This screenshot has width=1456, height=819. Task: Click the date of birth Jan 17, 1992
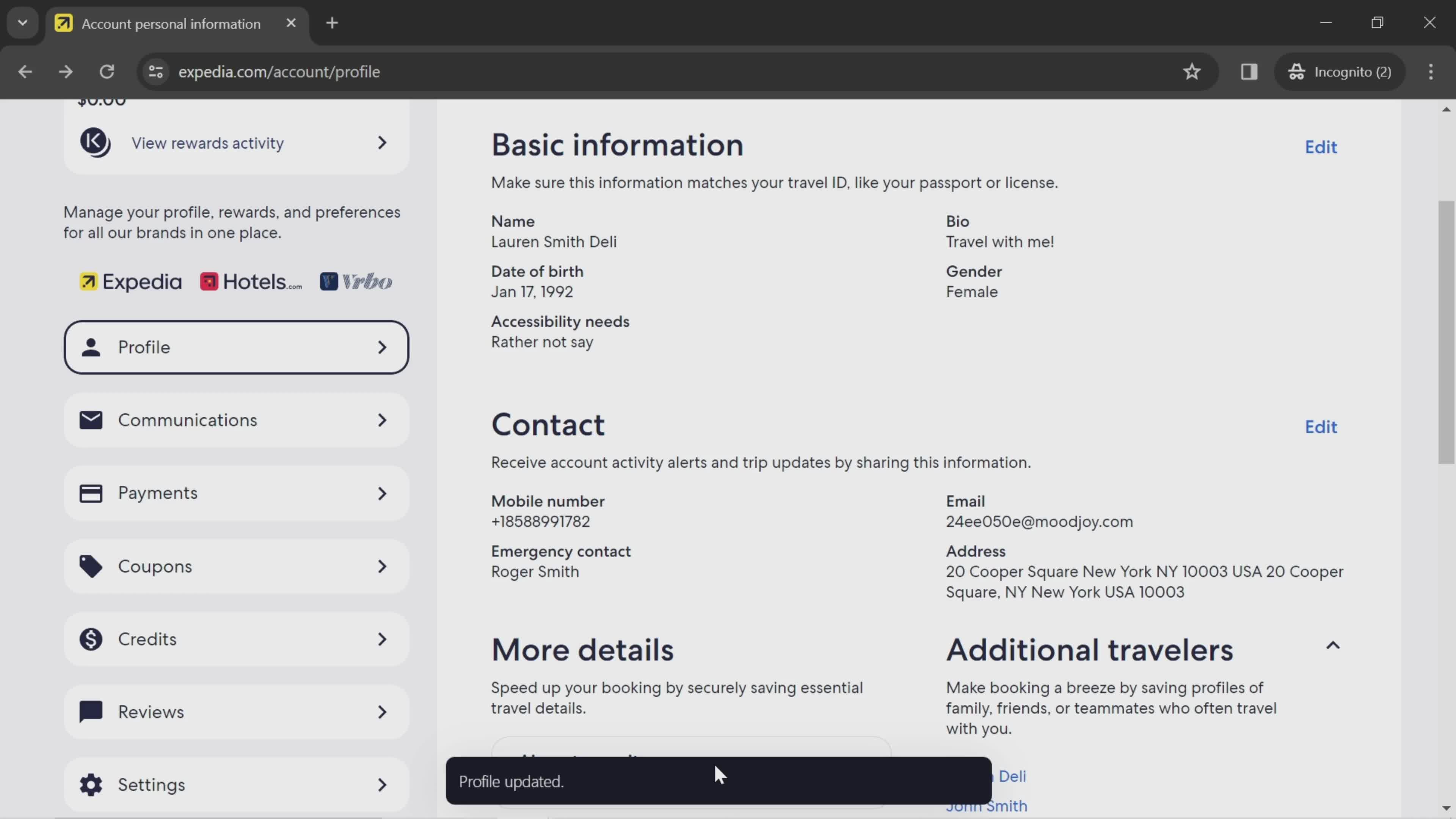532,292
